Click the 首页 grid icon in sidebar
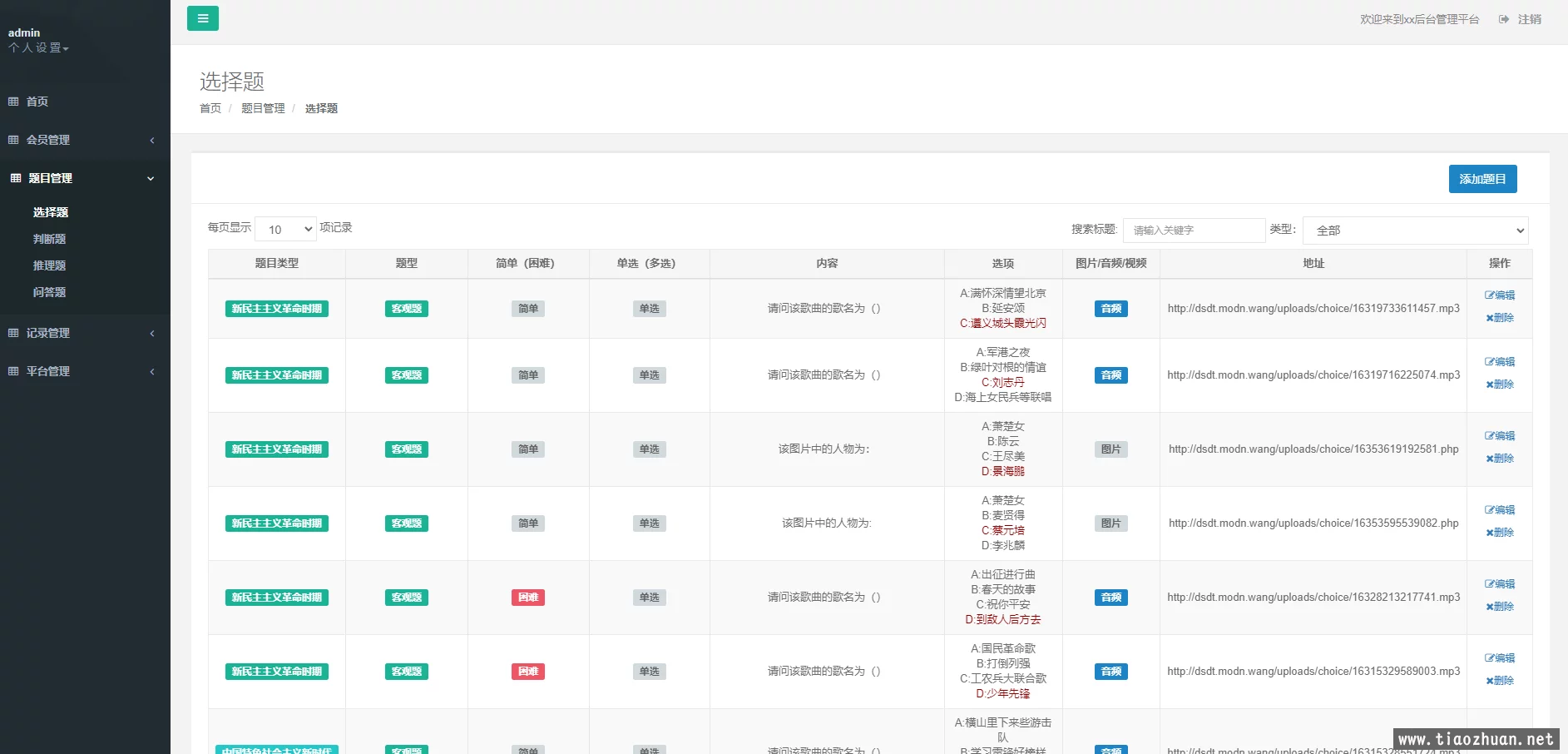The width and height of the screenshot is (1568, 754). coord(13,102)
